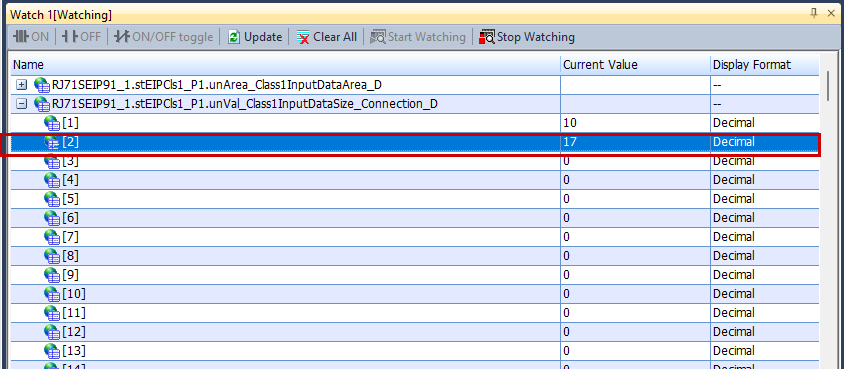Select array element [1] row
Screen dimensions: 844x369
coord(415,123)
